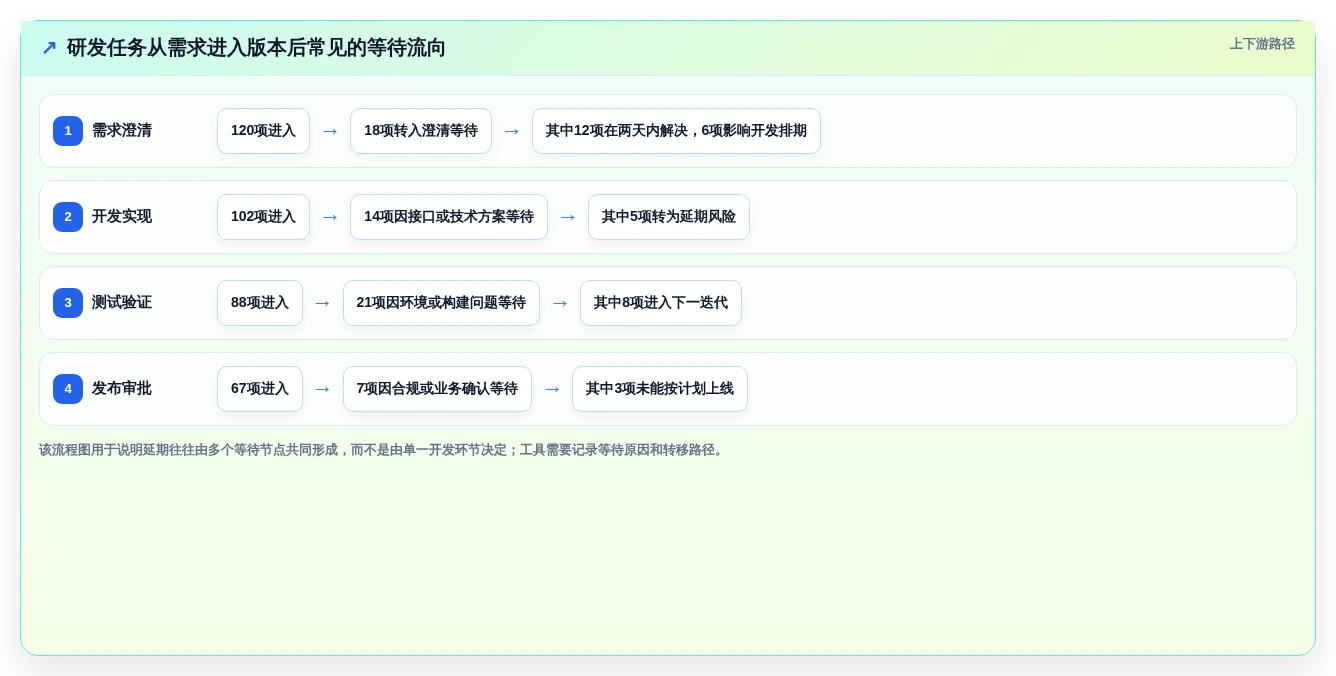Screen dimensions: 1336x676
Task: Click the 其中3项未能按计划上线 node
Action: 660,389
